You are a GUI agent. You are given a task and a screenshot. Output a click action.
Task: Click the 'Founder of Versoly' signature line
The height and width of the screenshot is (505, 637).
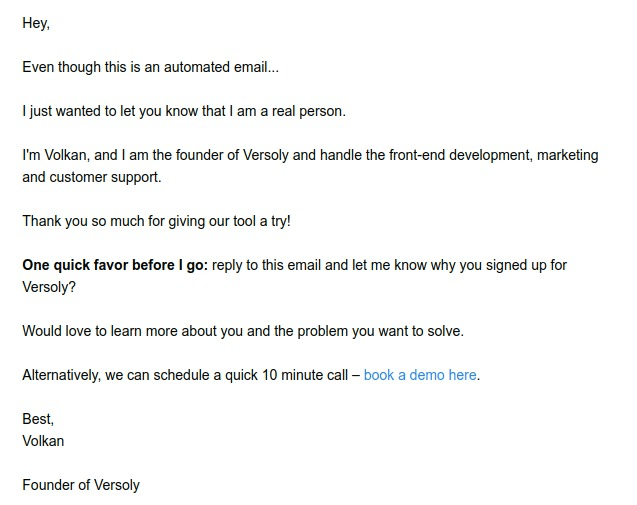(81, 485)
